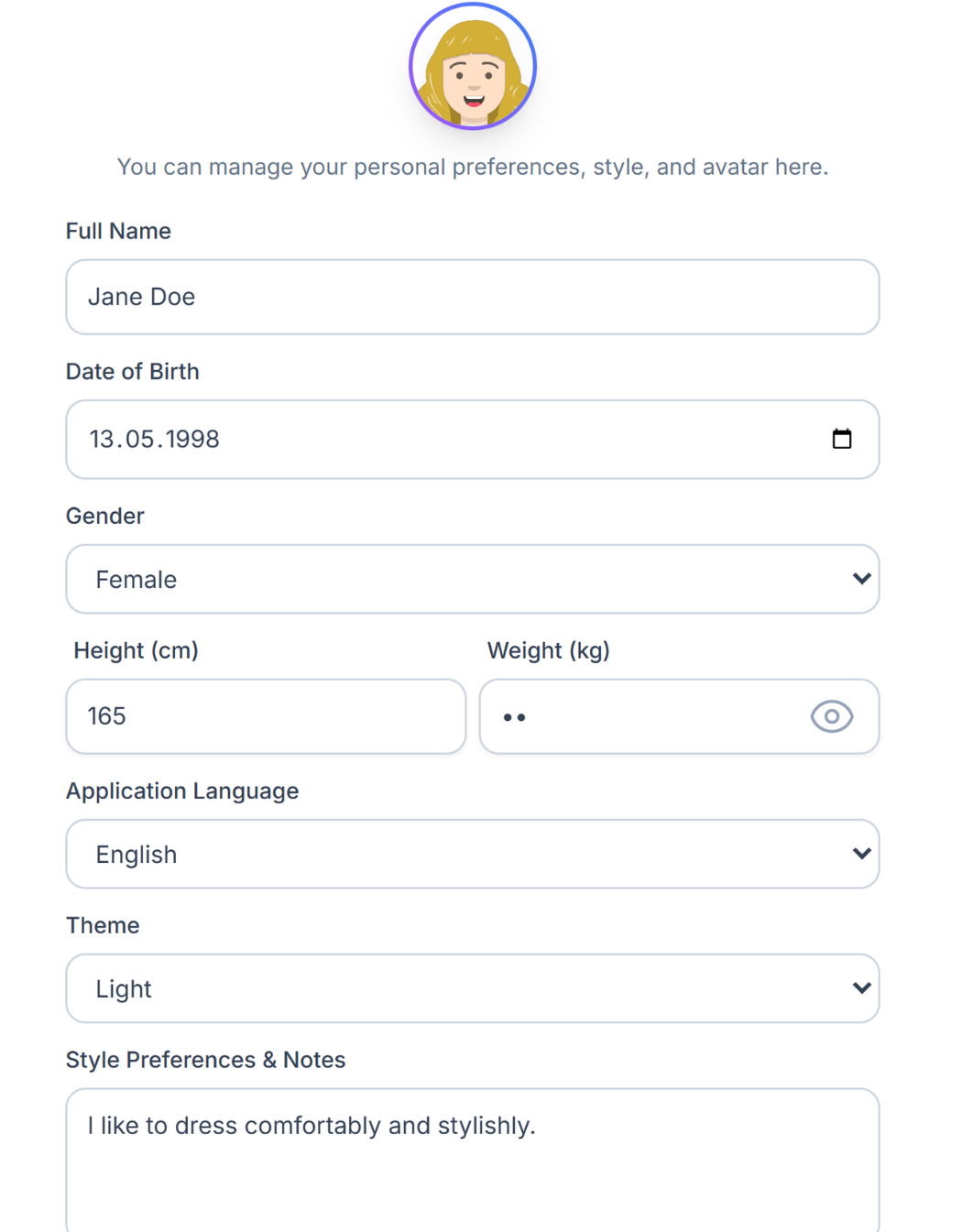Open the Theme dropdown showing Light
Viewport: 962px width, 1232px height.
tap(473, 988)
